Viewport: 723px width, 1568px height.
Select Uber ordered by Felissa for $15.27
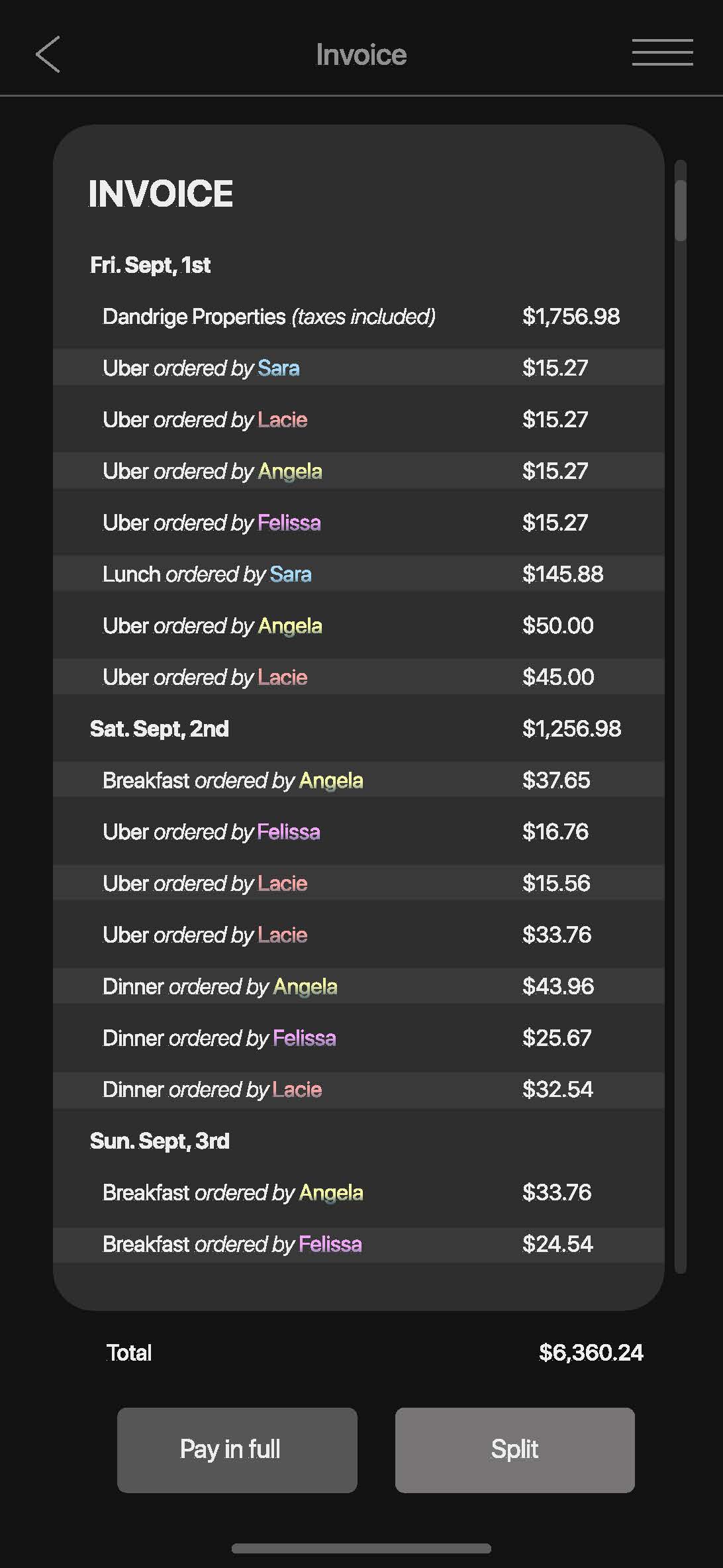[358, 523]
